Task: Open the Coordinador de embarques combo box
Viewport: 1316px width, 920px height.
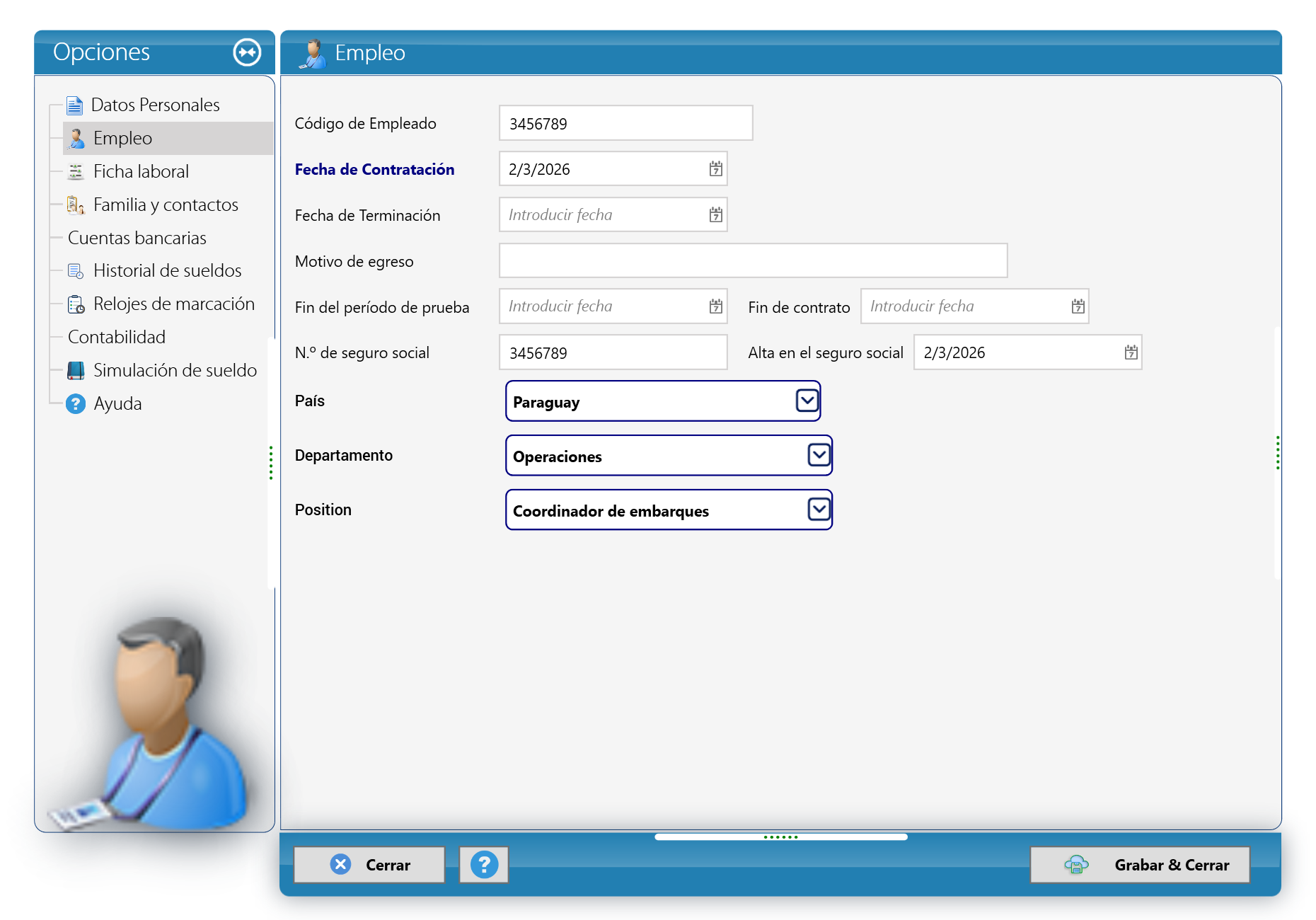Action: pyautogui.click(x=669, y=510)
